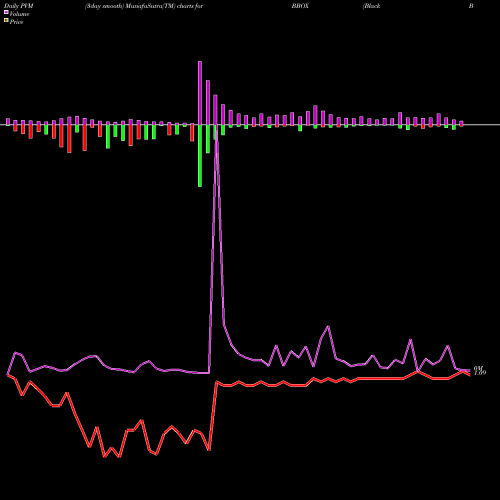Click the Volume legend label
500x500 pixels.
[x=19, y=14]
